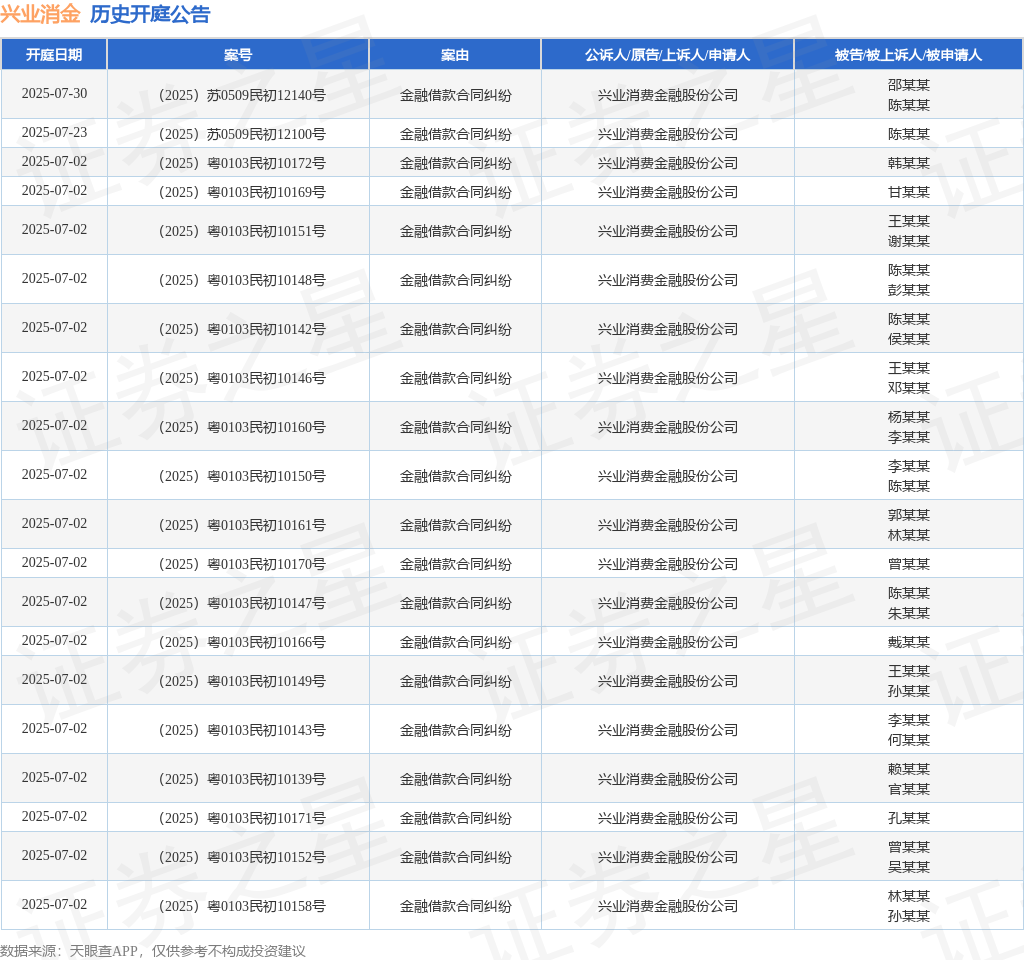Image resolution: width=1024 pixels, height=960 pixels.
Task: Click the 数据来源 天眼查APP footer note
Action: [x=153, y=951]
